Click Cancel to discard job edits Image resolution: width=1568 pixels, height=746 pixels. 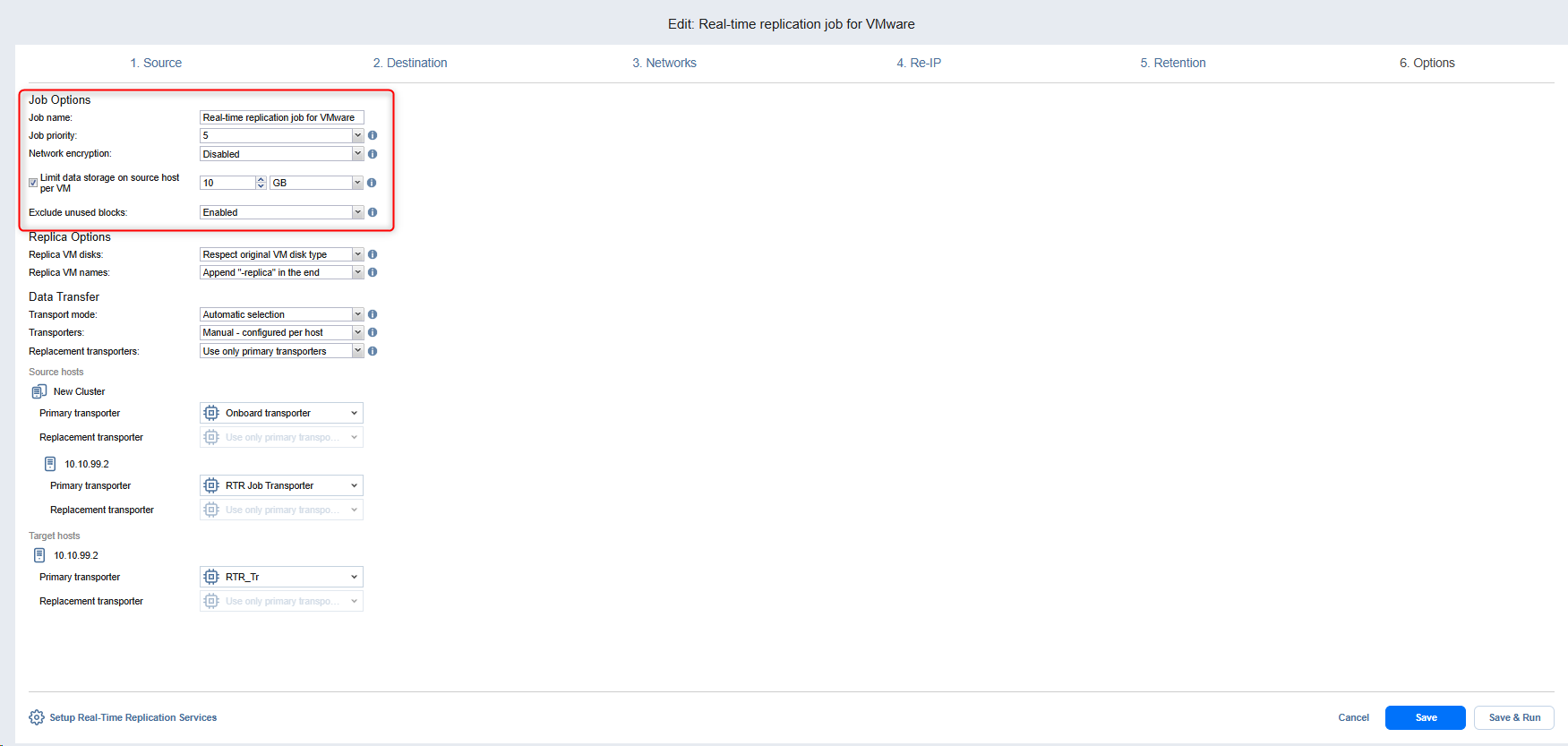[1353, 717]
